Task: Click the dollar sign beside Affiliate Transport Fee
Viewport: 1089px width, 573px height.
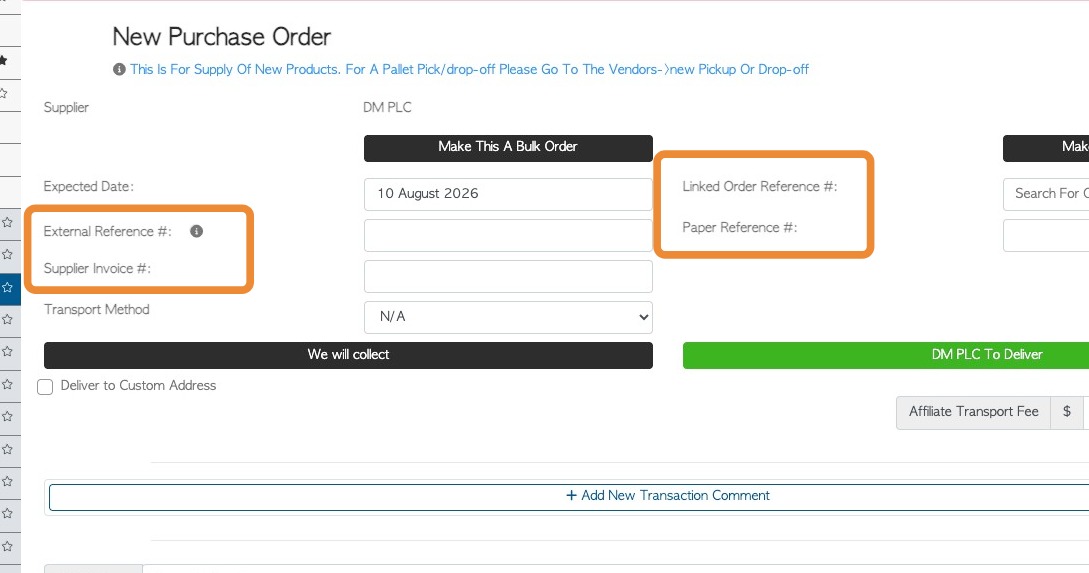Action: (1067, 412)
